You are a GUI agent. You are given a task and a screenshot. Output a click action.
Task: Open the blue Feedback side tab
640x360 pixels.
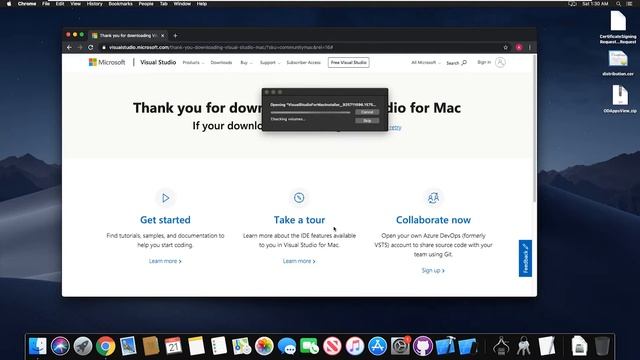click(x=525, y=258)
